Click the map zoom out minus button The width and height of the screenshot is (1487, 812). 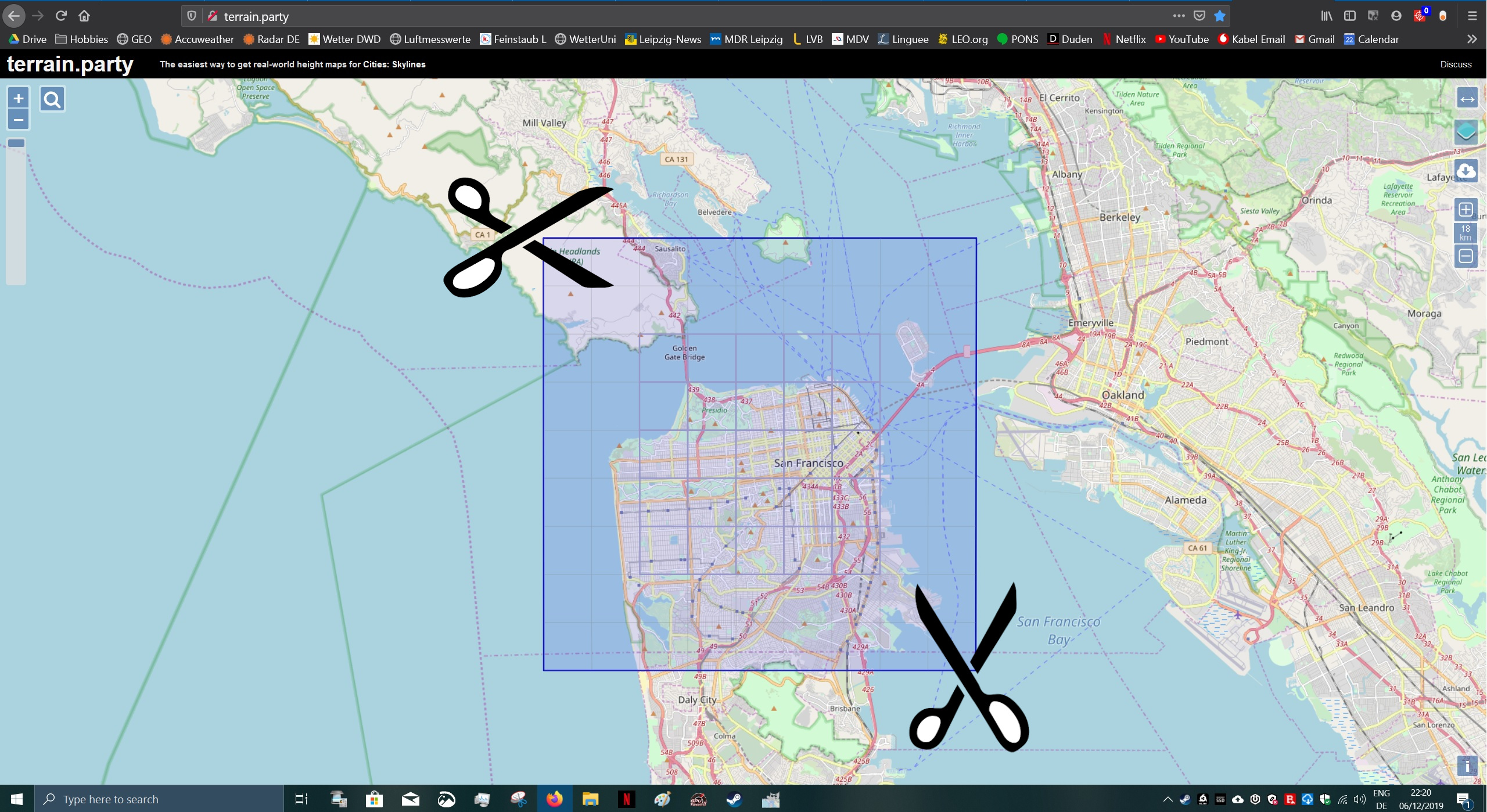(x=18, y=120)
